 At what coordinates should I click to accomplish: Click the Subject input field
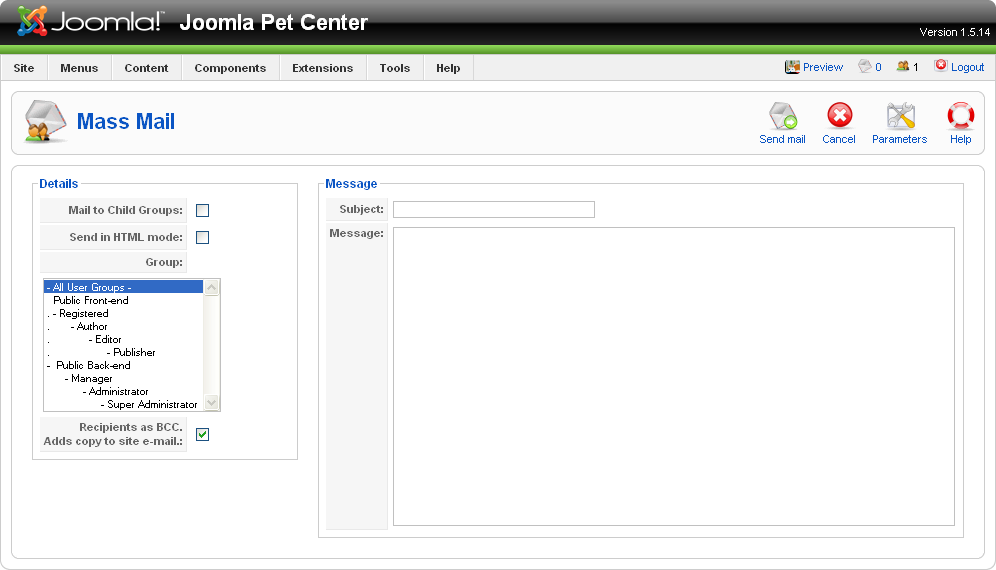point(494,209)
